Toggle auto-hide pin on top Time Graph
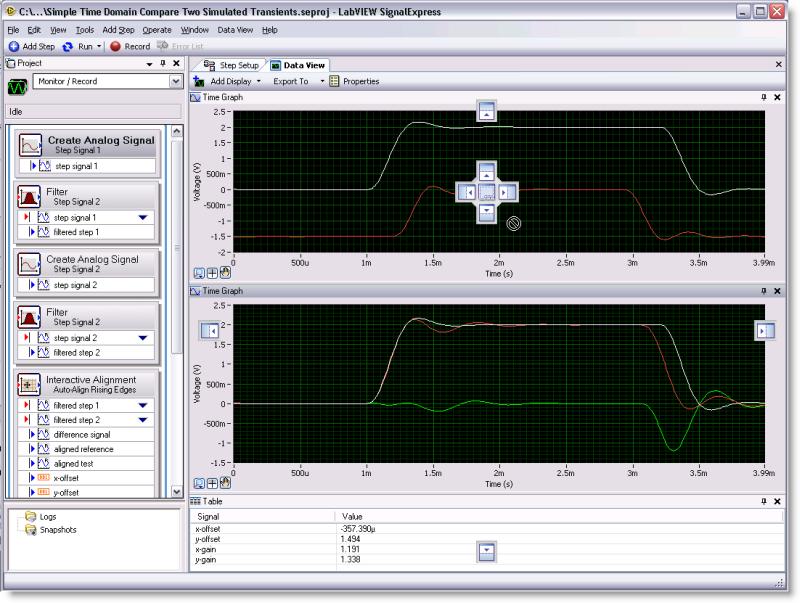Viewport: 800px width, 603px height. pos(764,97)
